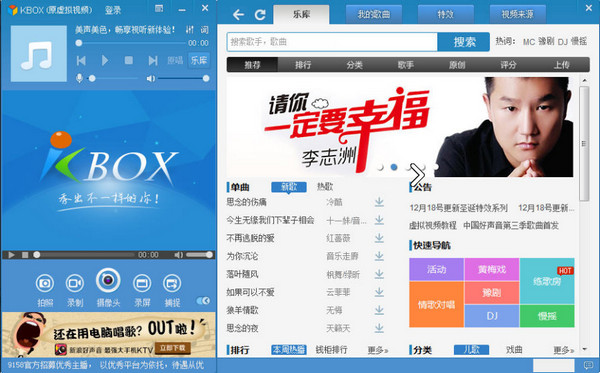Click the previous track button in the player
The image size is (600, 373).
pos(81,60)
